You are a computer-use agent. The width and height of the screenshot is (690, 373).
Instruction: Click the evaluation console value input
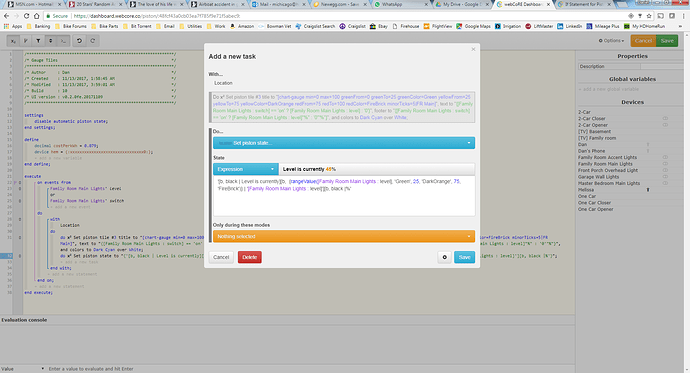tap(310, 369)
